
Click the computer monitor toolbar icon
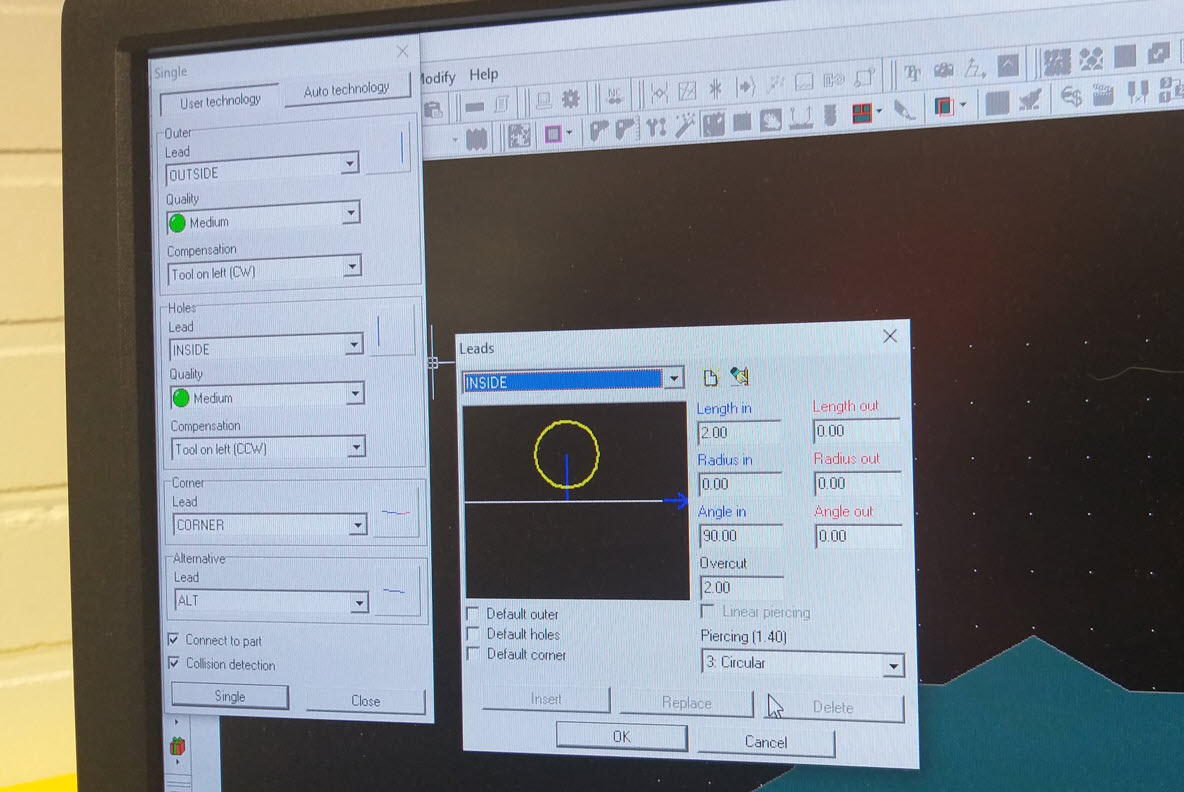[x=543, y=100]
